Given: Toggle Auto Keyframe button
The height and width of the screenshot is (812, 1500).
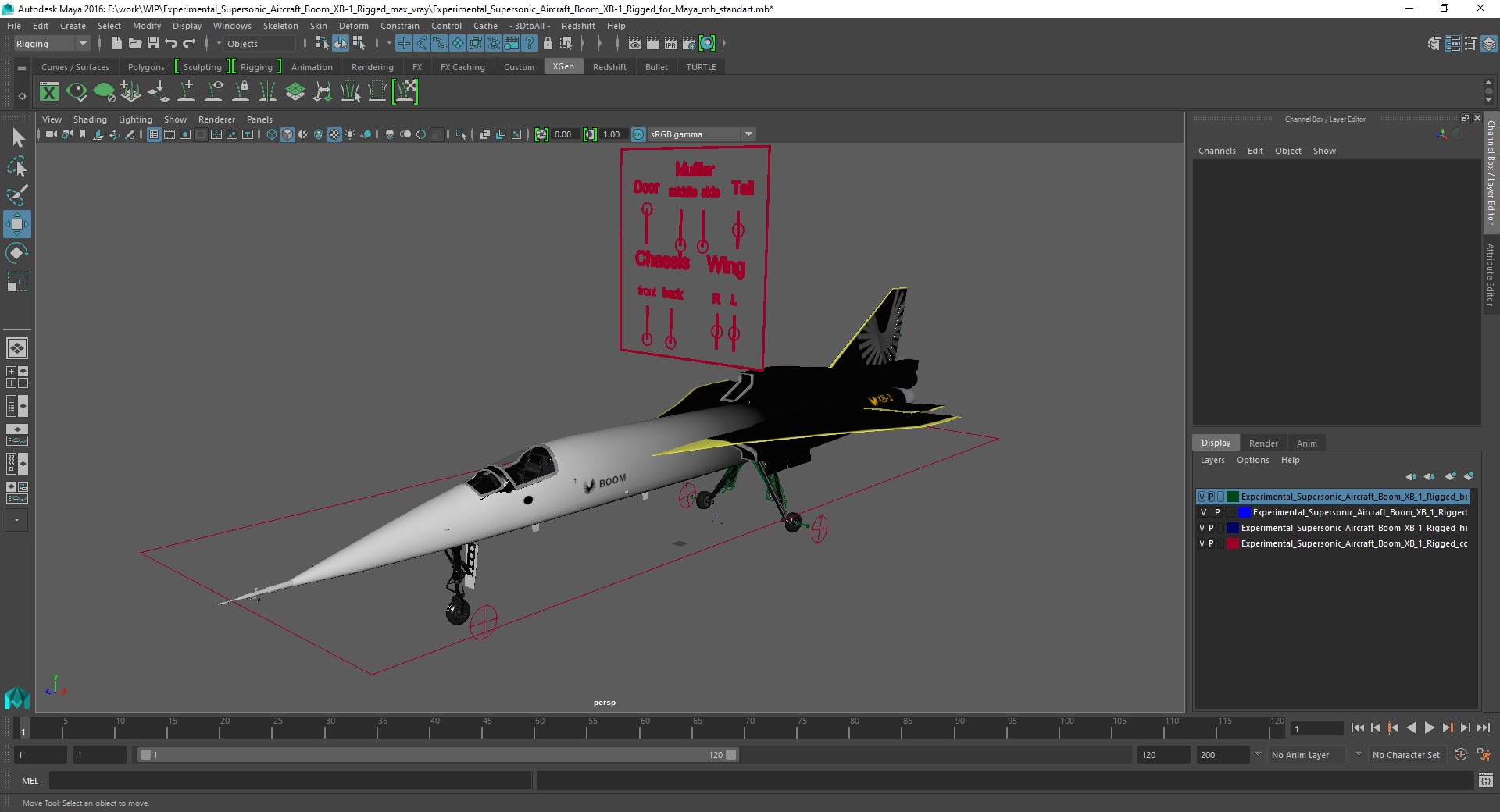Looking at the screenshot, I should tap(1461, 755).
